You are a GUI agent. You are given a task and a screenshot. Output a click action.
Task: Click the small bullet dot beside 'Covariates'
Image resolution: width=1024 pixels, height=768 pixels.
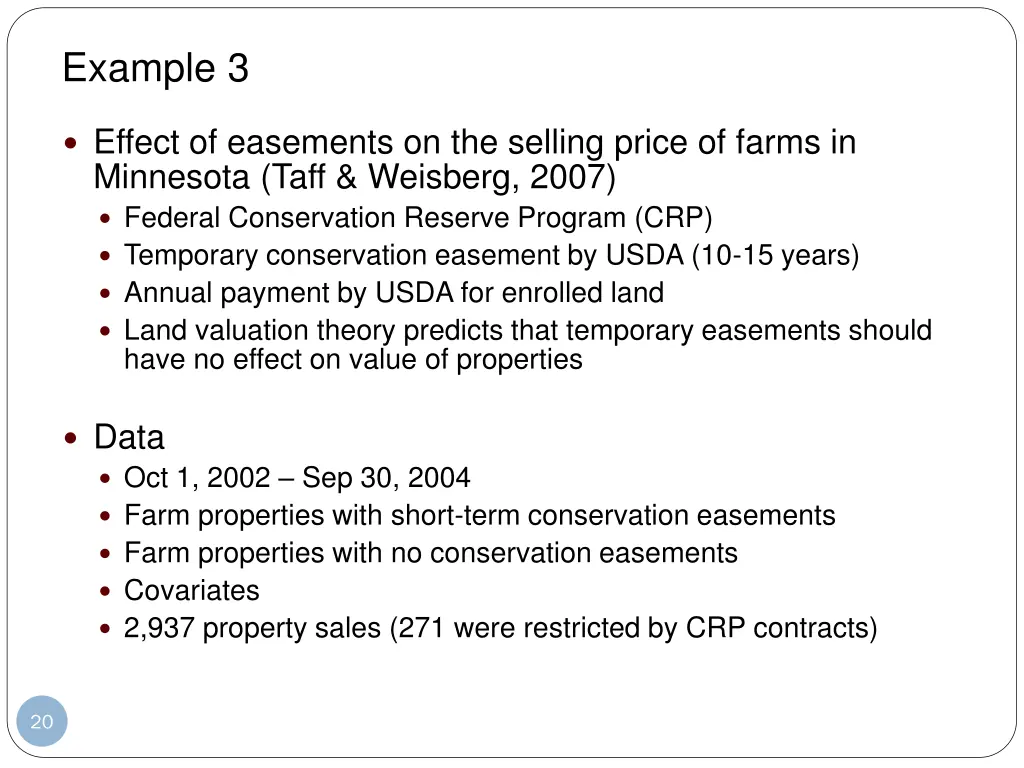pyautogui.click(x=105, y=591)
